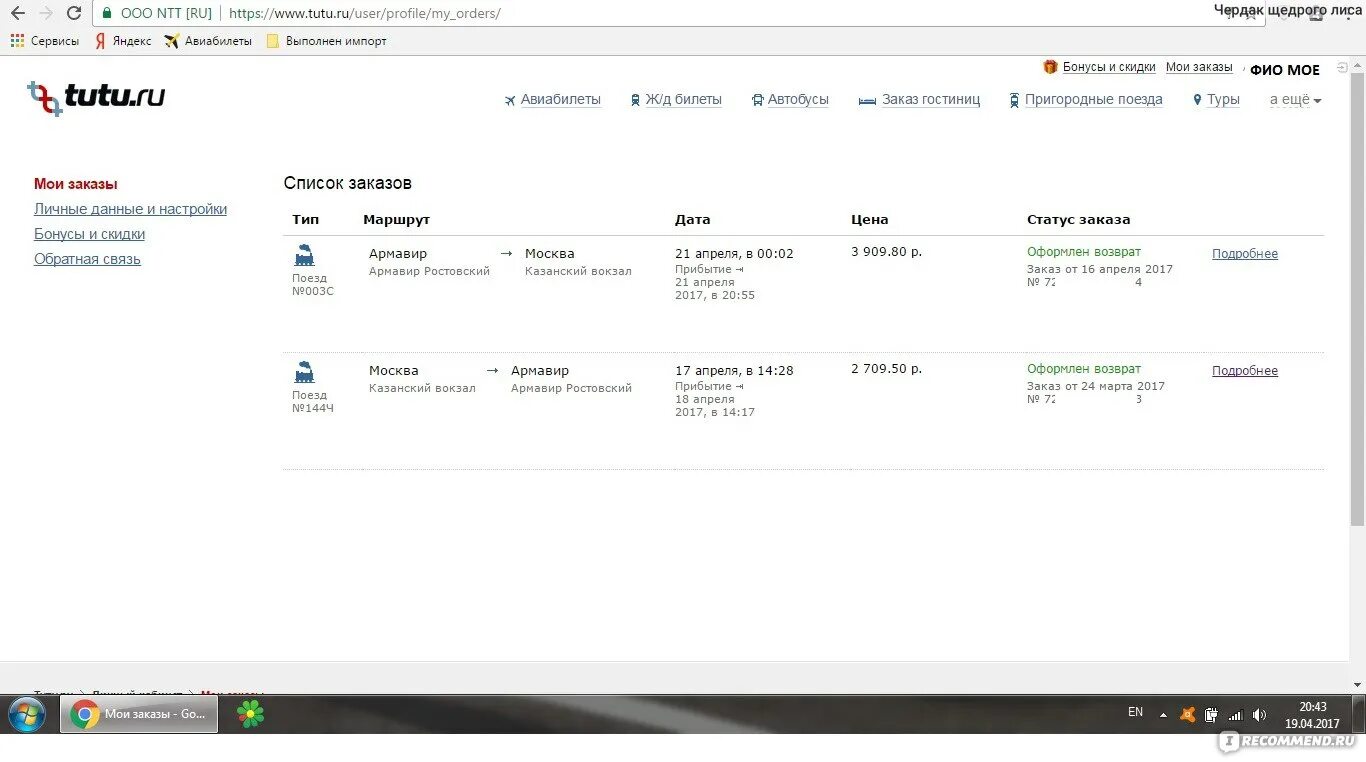Click the date 17 апреля, в 14:28
The height and width of the screenshot is (762, 1366).
click(x=734, y=371)
